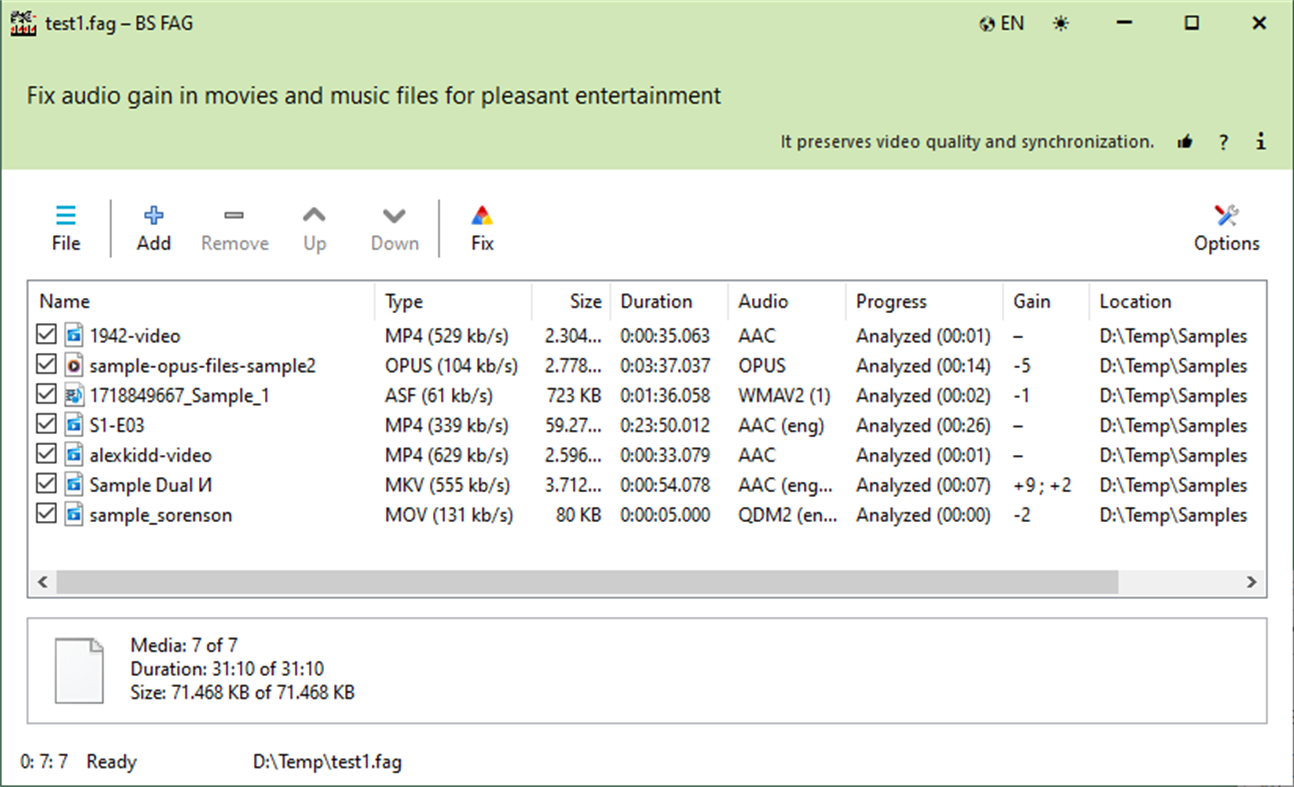Uncheck the sample_sorenson file
The width and height of the screenshot is (1294, 787).
pyautogui.click(x=46, y=514)
